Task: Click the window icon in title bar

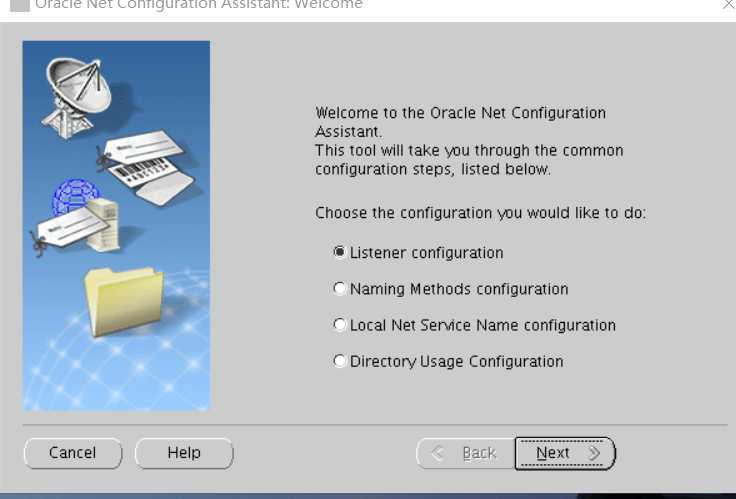Action: coord(20,5)
